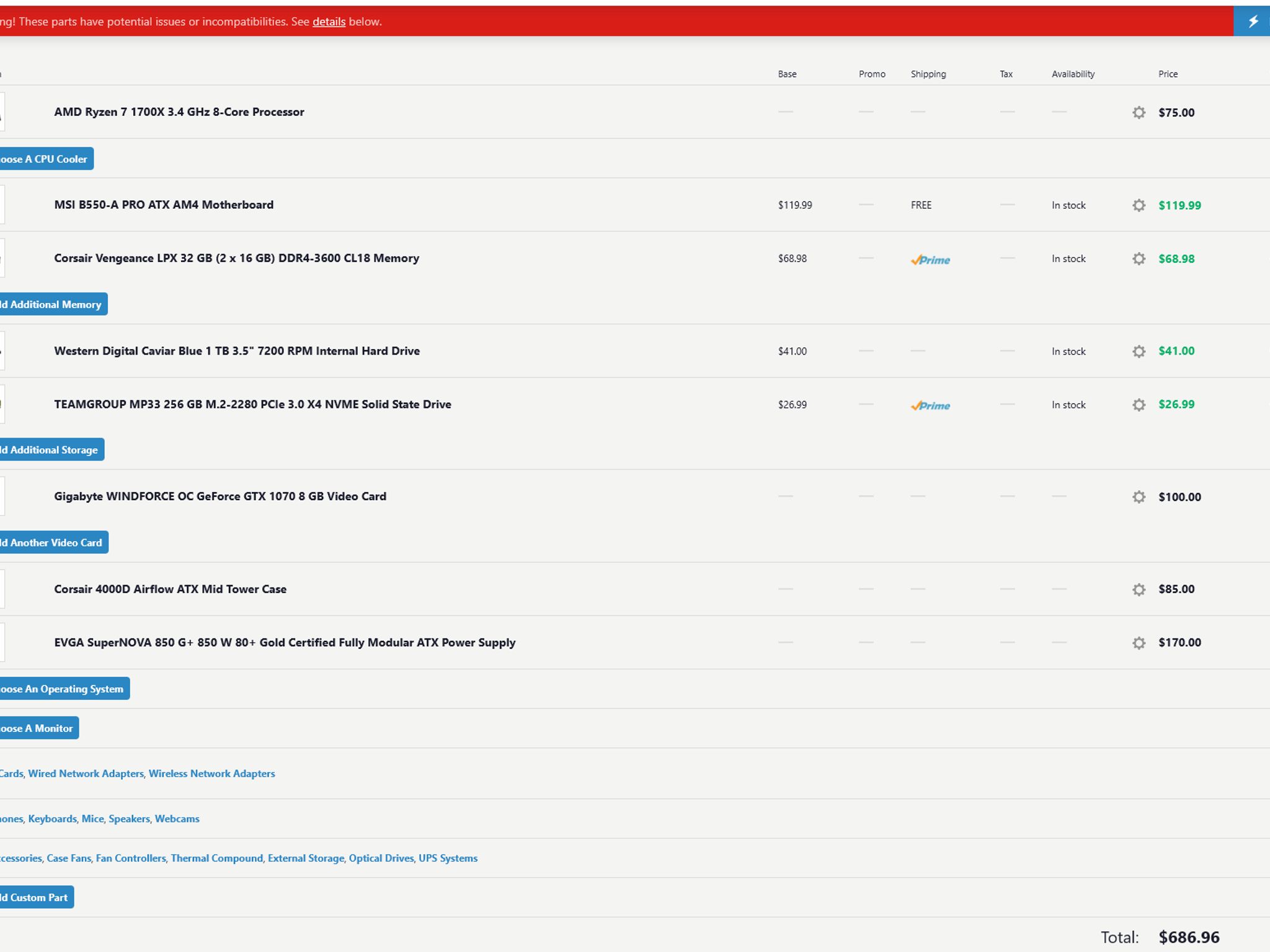The height and width of the screenshot is (952, 1270).
Task: Open EVGA SuperNOVA 850 G+ power supply link
Action: point(285,643)
